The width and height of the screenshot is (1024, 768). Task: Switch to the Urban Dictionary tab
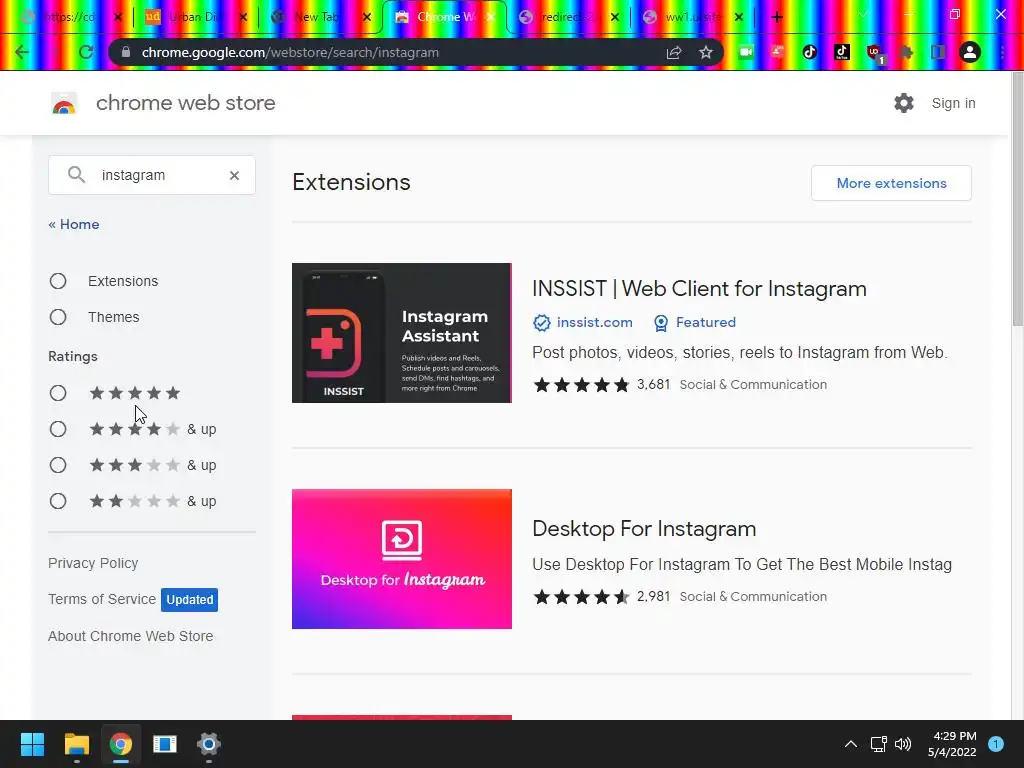point(195,17)
